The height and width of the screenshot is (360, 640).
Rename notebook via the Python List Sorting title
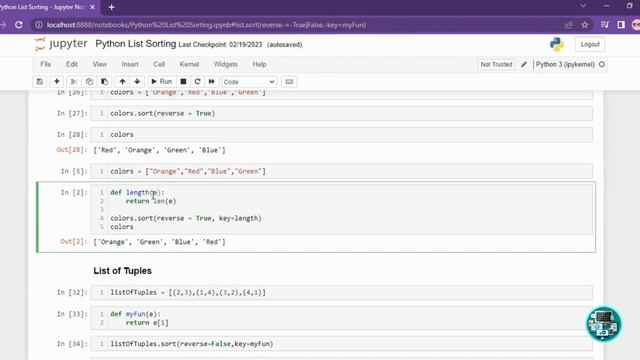coord(136,44)
